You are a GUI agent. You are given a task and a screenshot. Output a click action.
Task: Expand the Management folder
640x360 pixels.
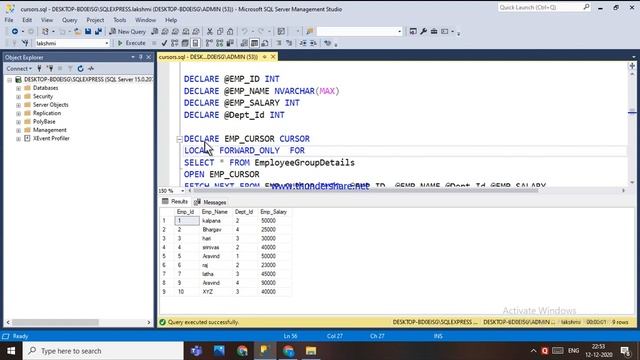click(x=18, y=130)
